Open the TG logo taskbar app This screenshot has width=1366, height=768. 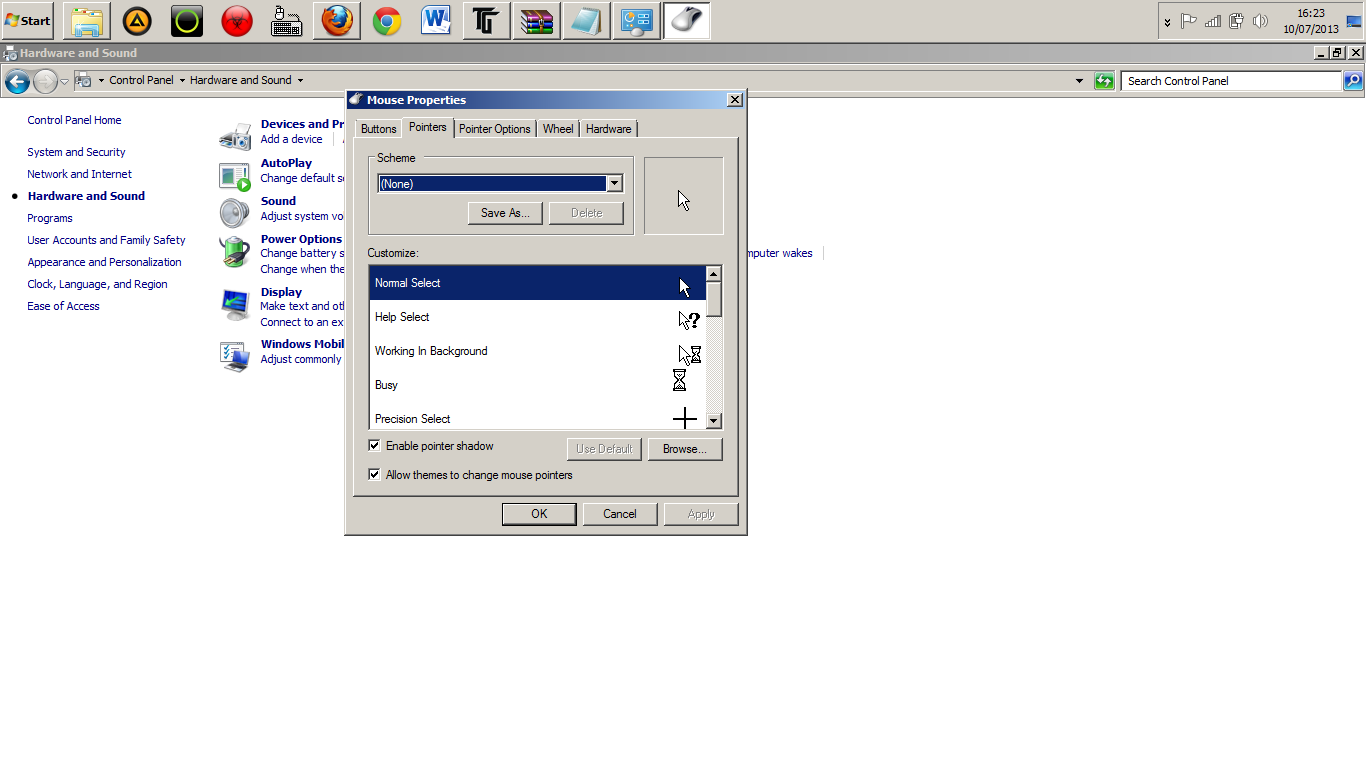[x=487, y=20]
